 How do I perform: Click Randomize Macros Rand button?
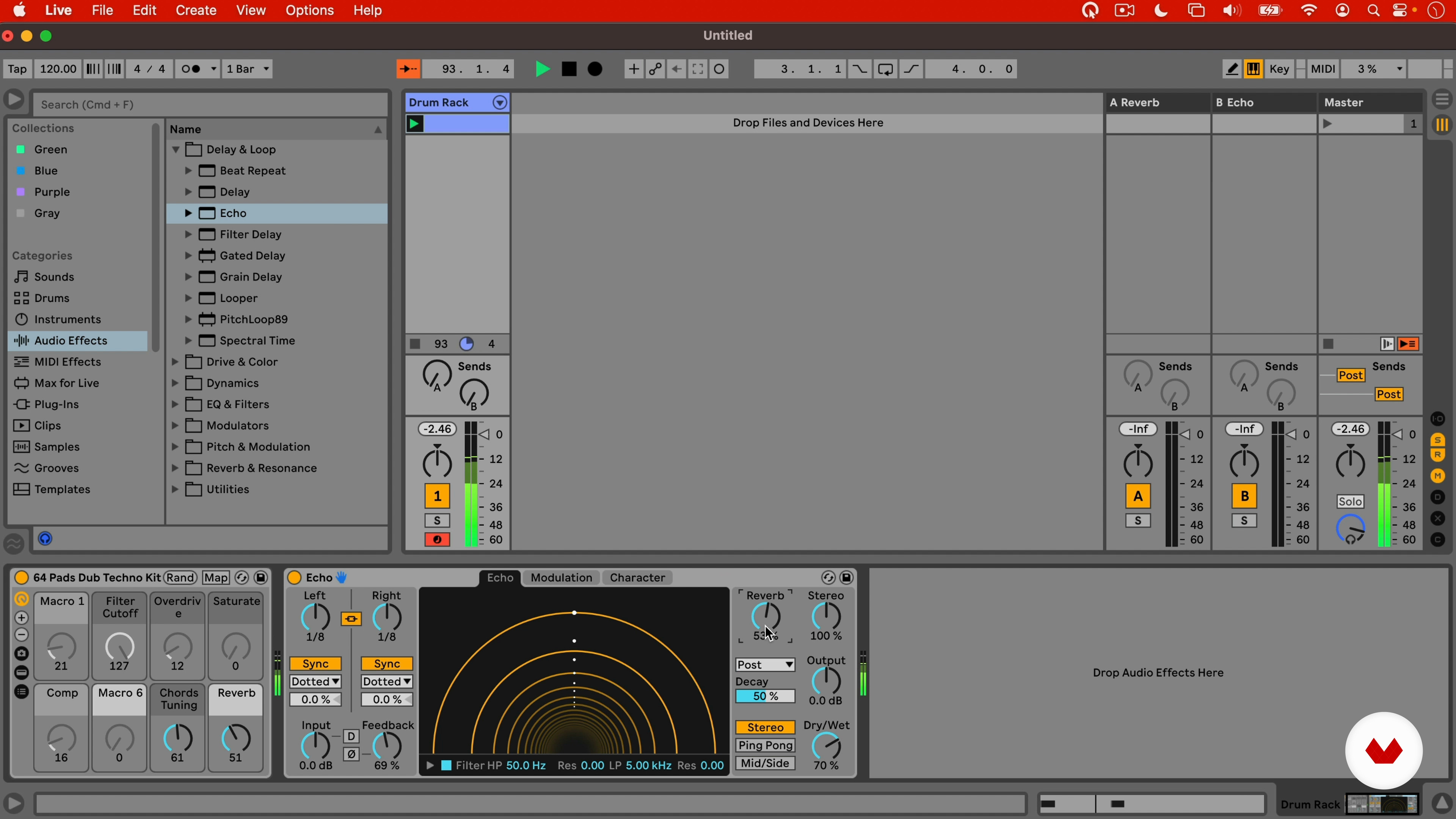tap(180, 577)
